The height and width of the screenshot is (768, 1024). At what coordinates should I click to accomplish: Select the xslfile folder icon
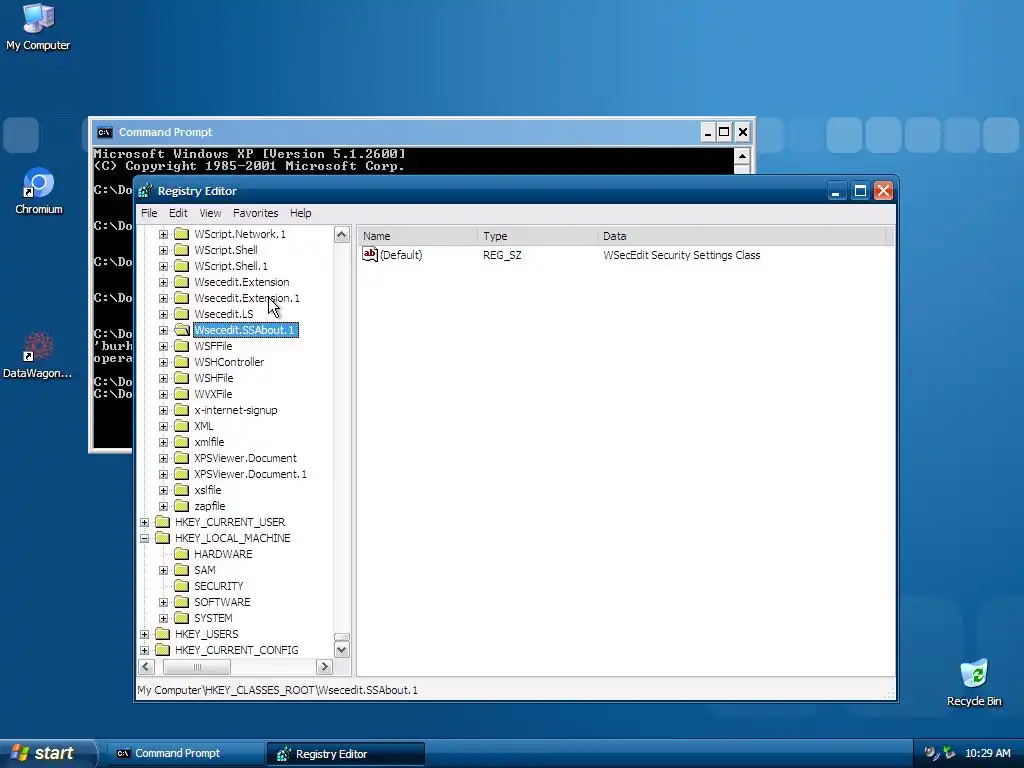(182, 490)
